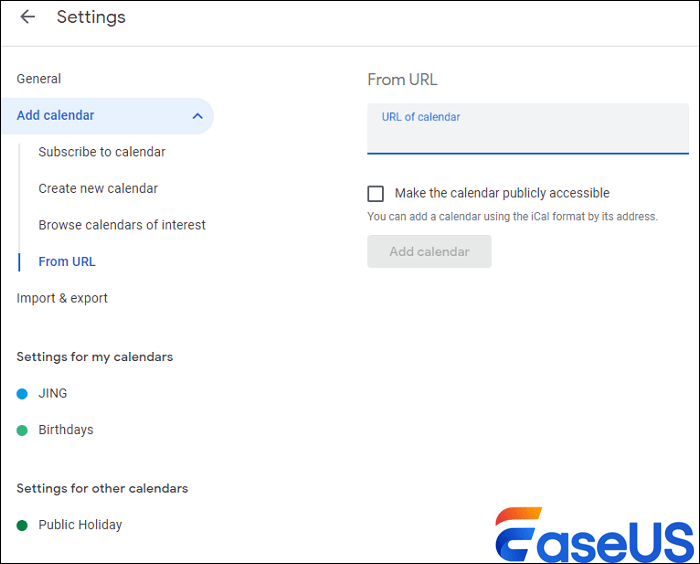Click the EaseUS logo watermark
The width and height of the screenshot is (700, 564).
[x=594, y=536]
